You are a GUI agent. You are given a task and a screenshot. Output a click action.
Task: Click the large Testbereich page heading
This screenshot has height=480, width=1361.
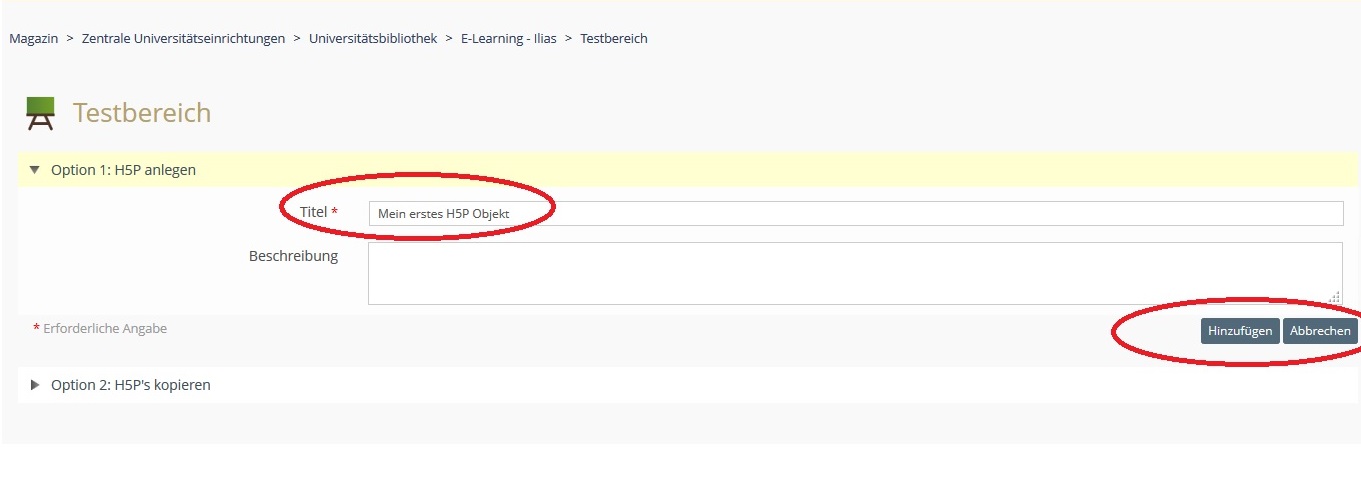tap(142, 113)
